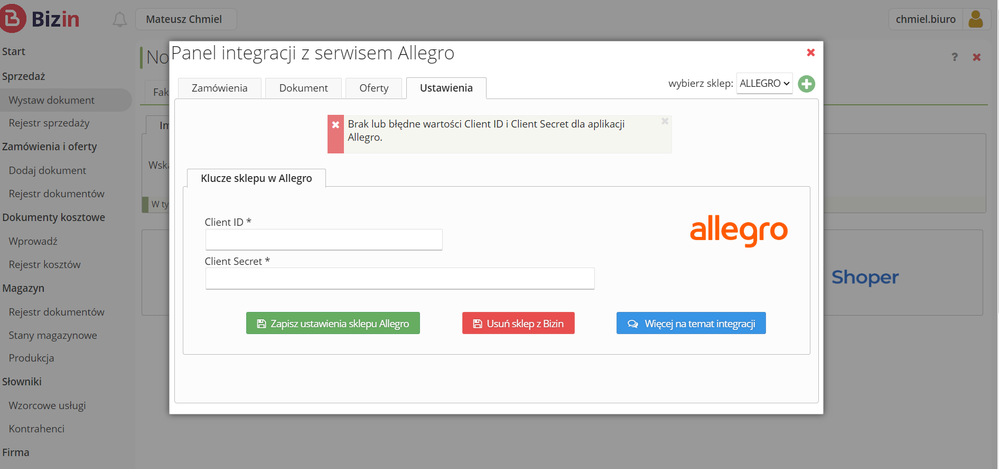Open the Słowniki sidebar section
This screenshot has width=999, height=469.
tap(22, 382)
